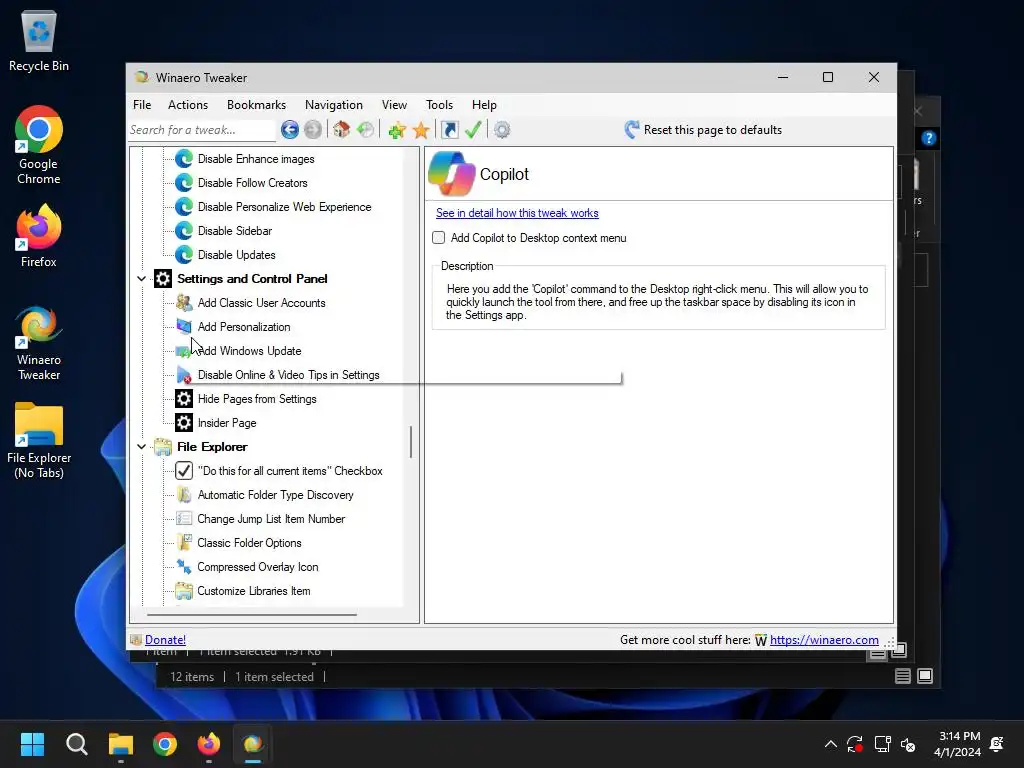The height and width of the screenshot is (768, 1024).
Task: Open the Bookmarks menu
Action: (x=256, y=104)
